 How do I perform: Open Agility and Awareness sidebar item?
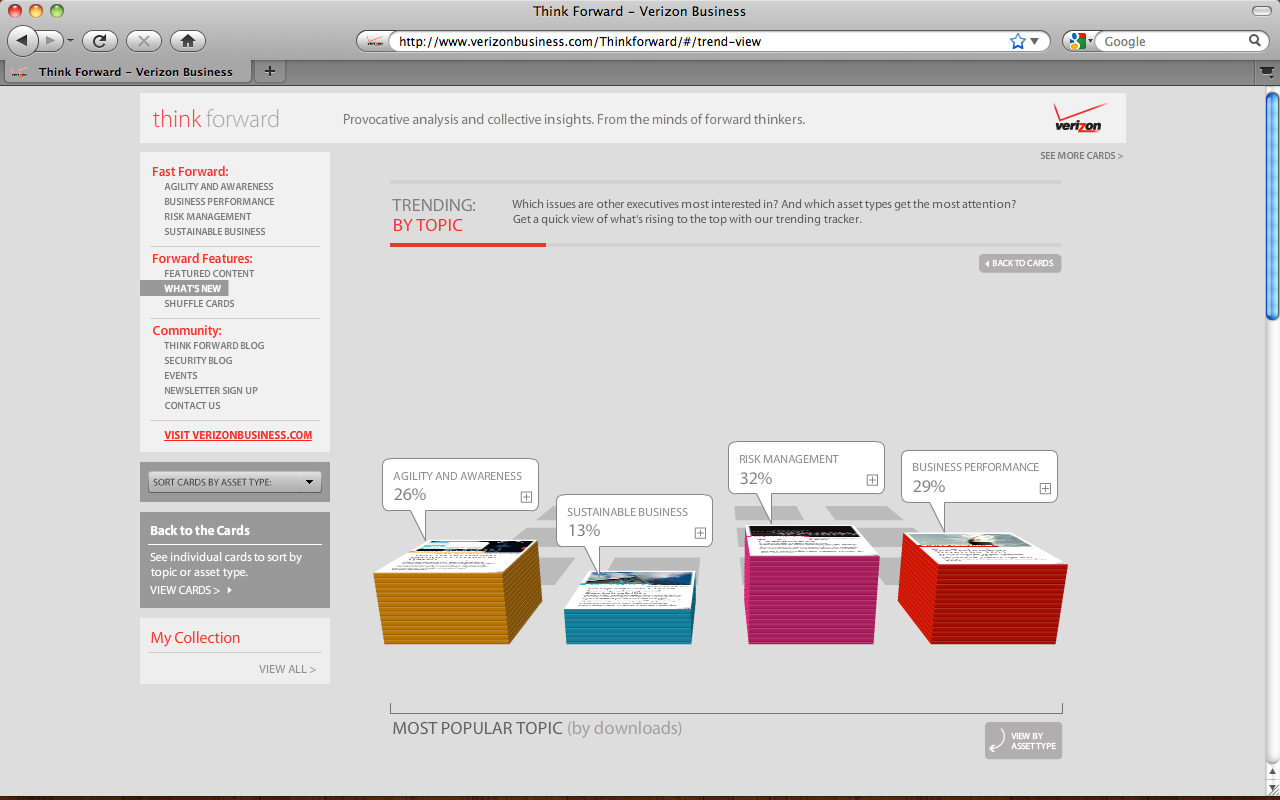(219, 187)
